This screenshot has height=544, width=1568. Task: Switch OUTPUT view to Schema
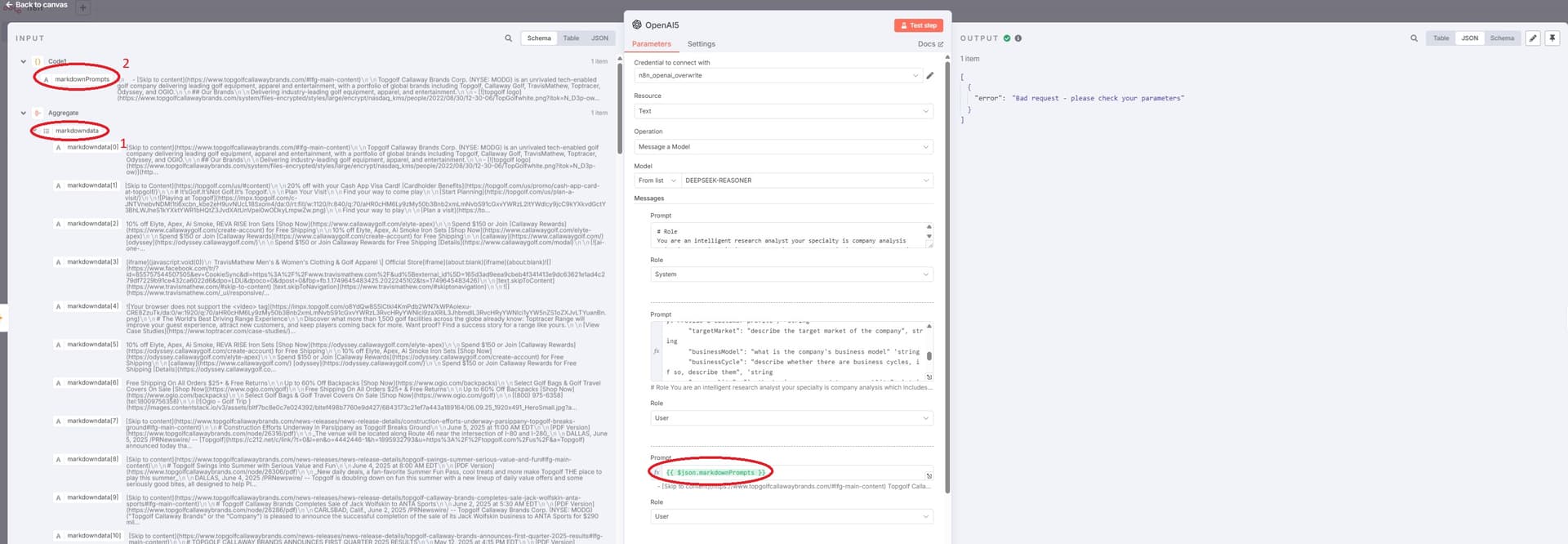tap(1502, 38)
